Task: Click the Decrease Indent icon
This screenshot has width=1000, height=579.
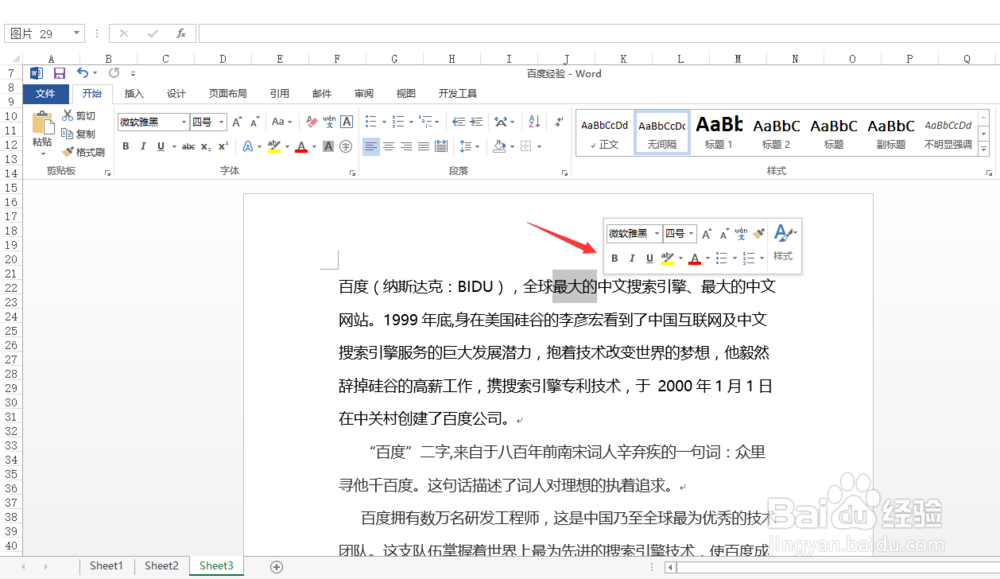Action: [458, 121]
